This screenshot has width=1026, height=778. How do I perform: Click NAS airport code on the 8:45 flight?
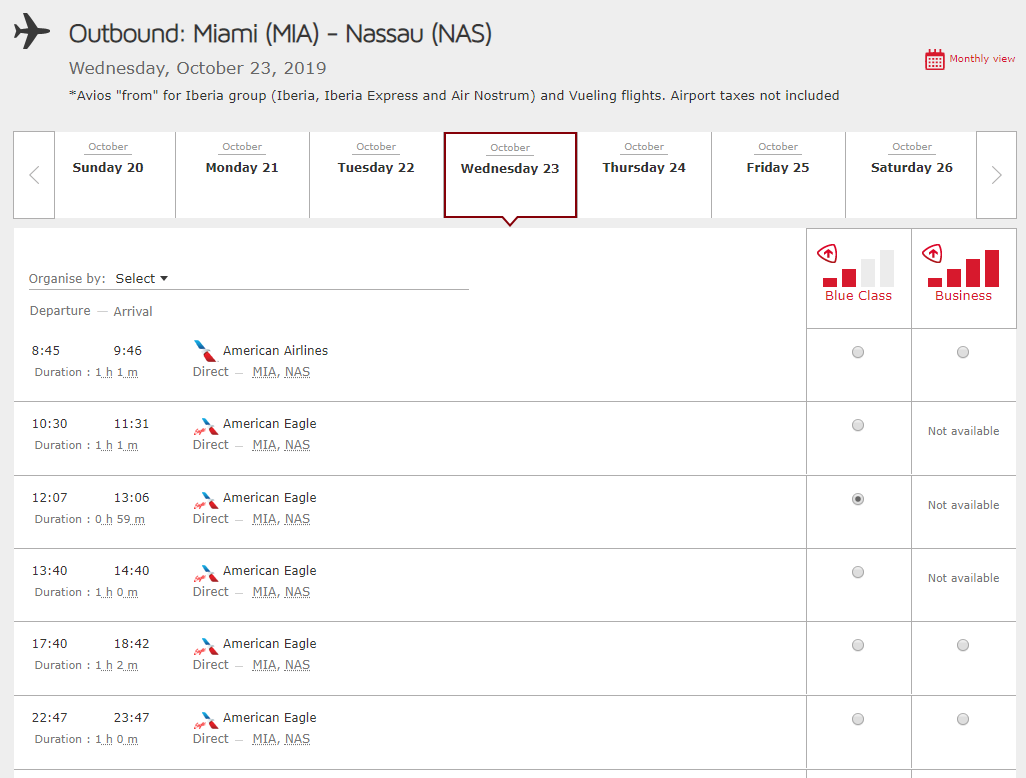pos(297,372)
